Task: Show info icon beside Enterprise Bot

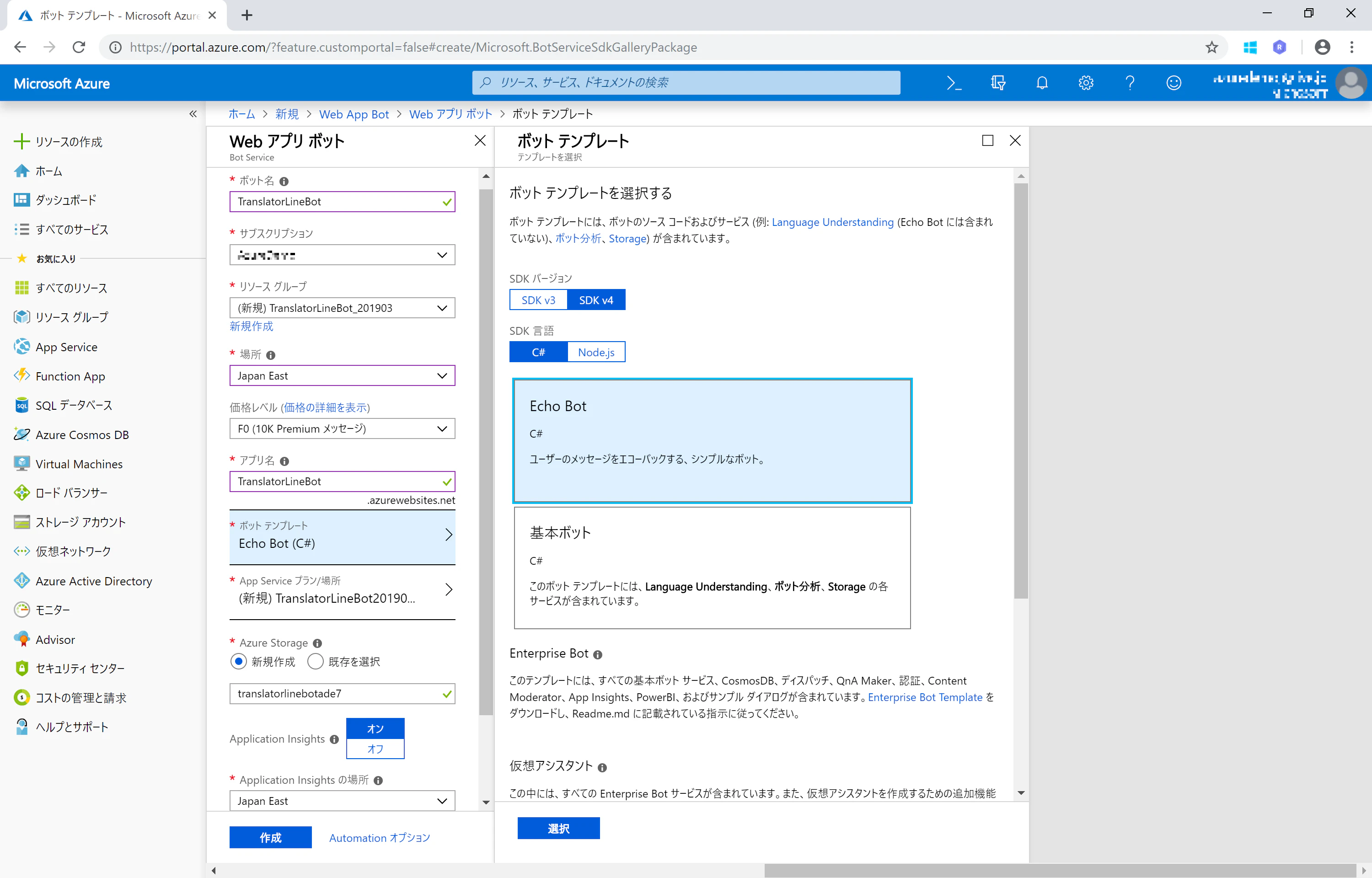Action: [597, 654]
